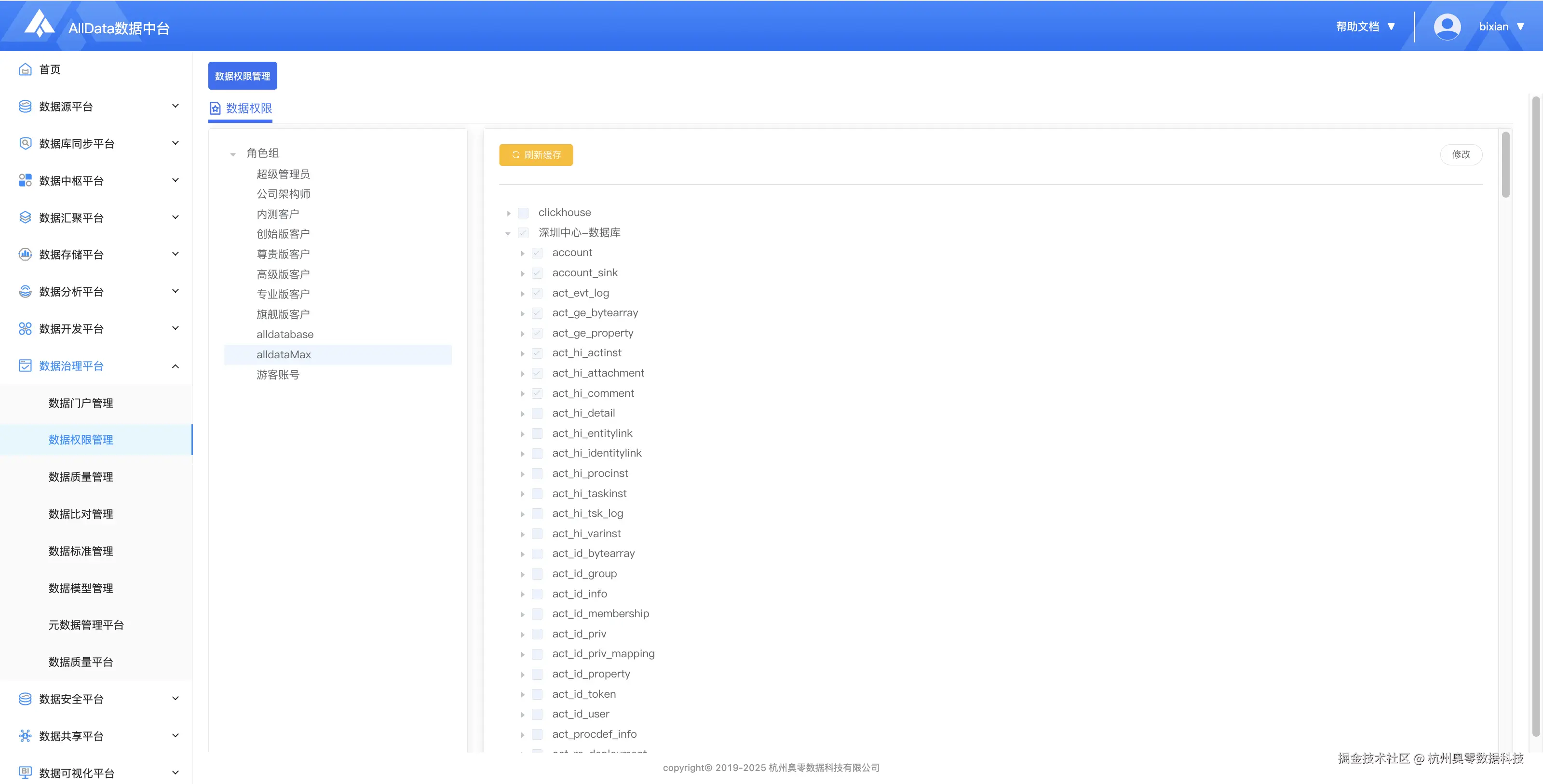Click the 数据库同步平台 sidebar icon
The image size is (1543, 784).
click(25, 143)
